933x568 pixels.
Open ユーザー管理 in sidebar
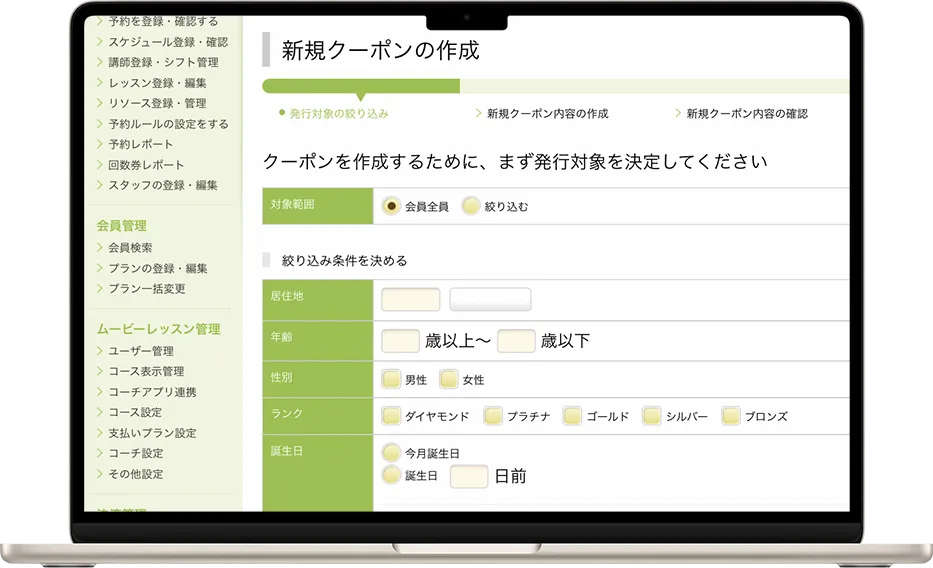[x=141, y=352]
